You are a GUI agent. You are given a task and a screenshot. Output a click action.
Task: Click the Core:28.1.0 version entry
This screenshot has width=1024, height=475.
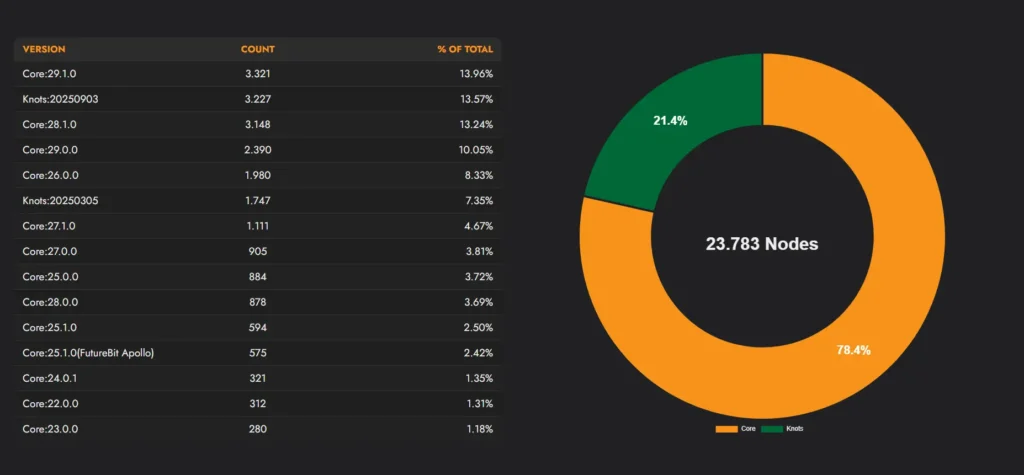[x=50, y=124]
